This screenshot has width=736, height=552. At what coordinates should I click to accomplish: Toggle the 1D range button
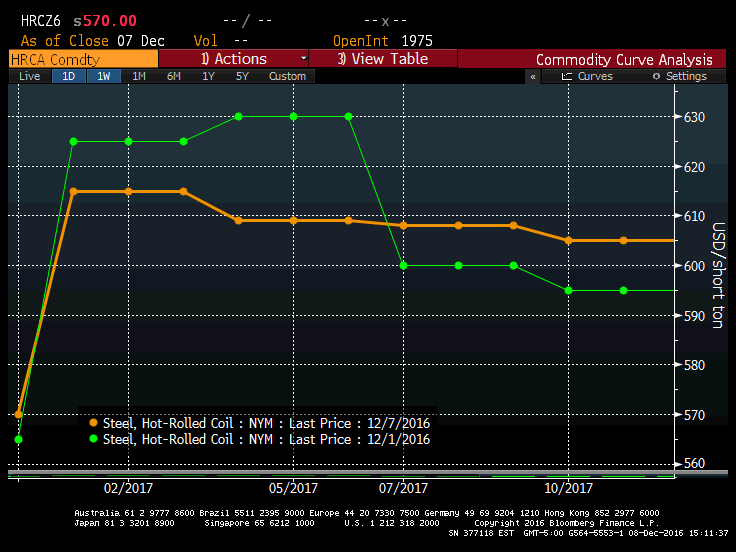(x=68, y=76)
